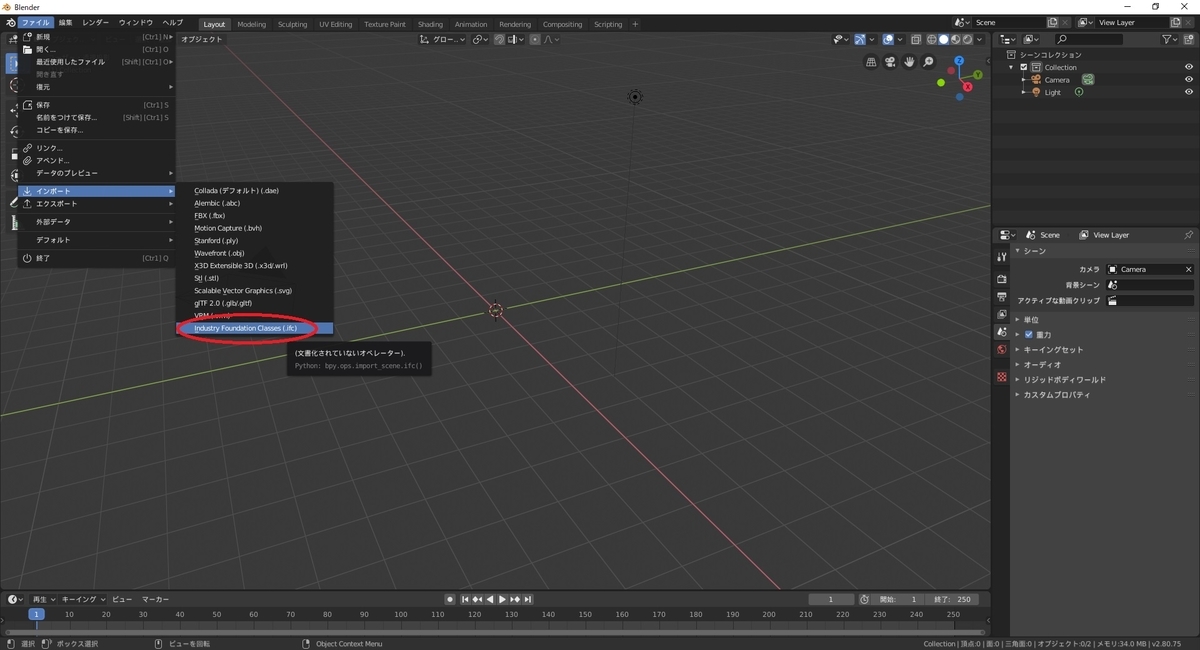Open the Tool properties tab icon
This screenshot has height=650, width=1200.
[1001, 257]
